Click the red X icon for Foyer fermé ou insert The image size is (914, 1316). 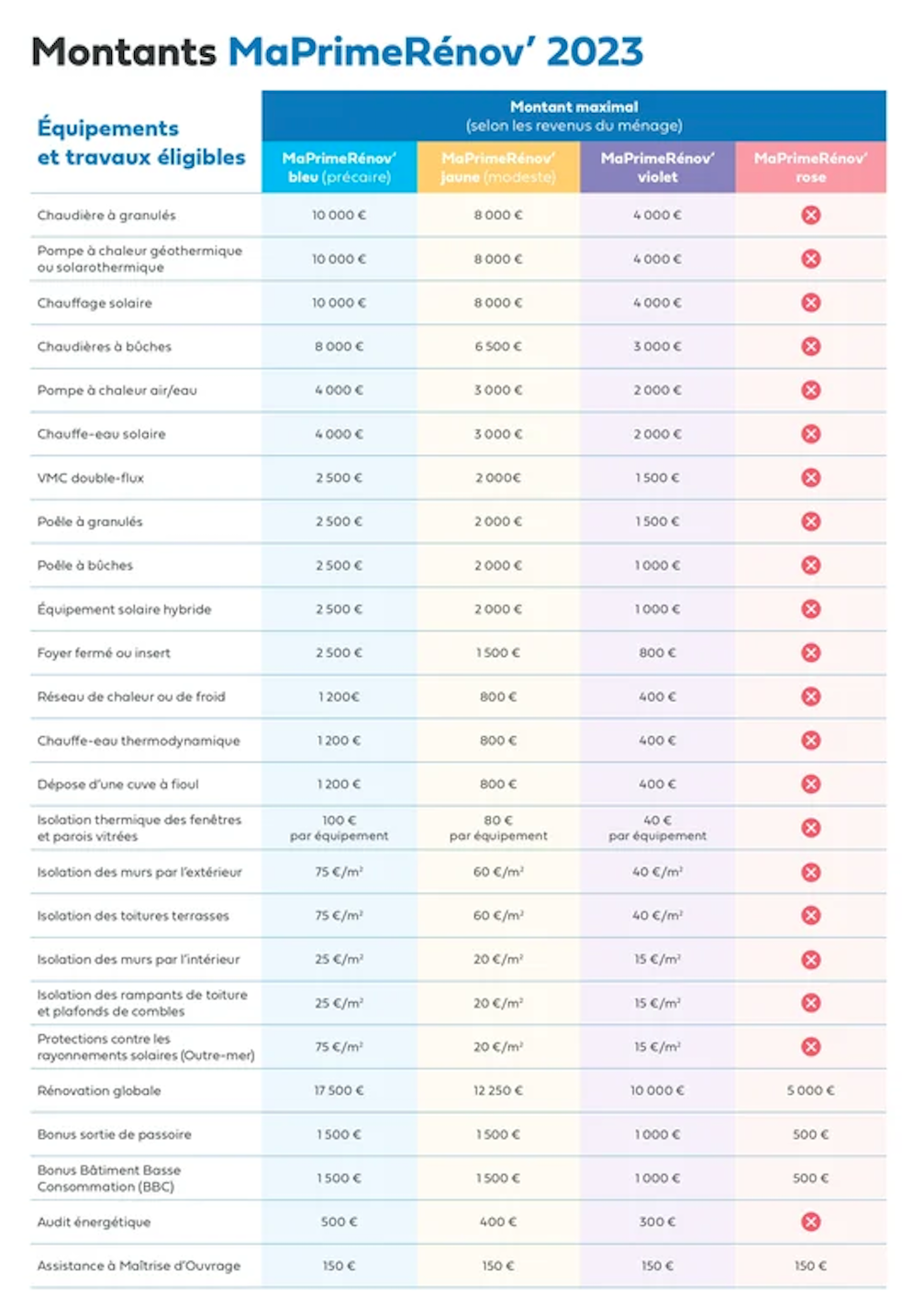click(x=810, y=652)
